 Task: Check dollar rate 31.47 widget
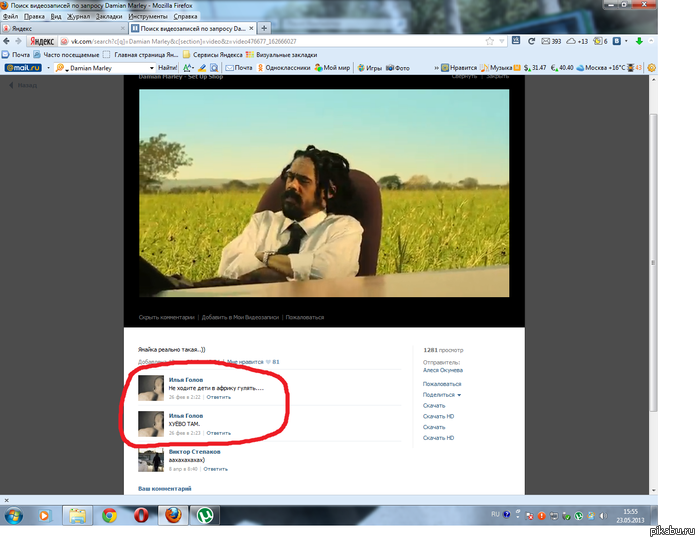point(535,68)
